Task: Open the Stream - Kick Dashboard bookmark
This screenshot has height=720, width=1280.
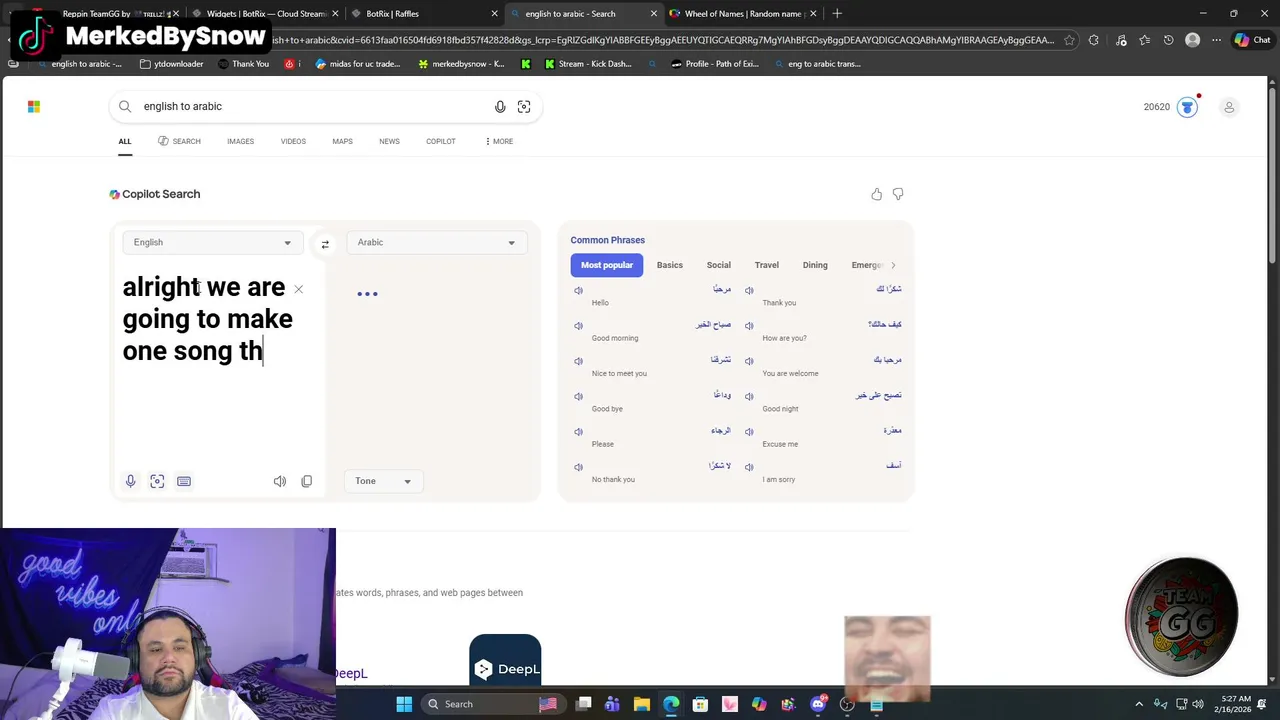Action: (x=588, y=64)
